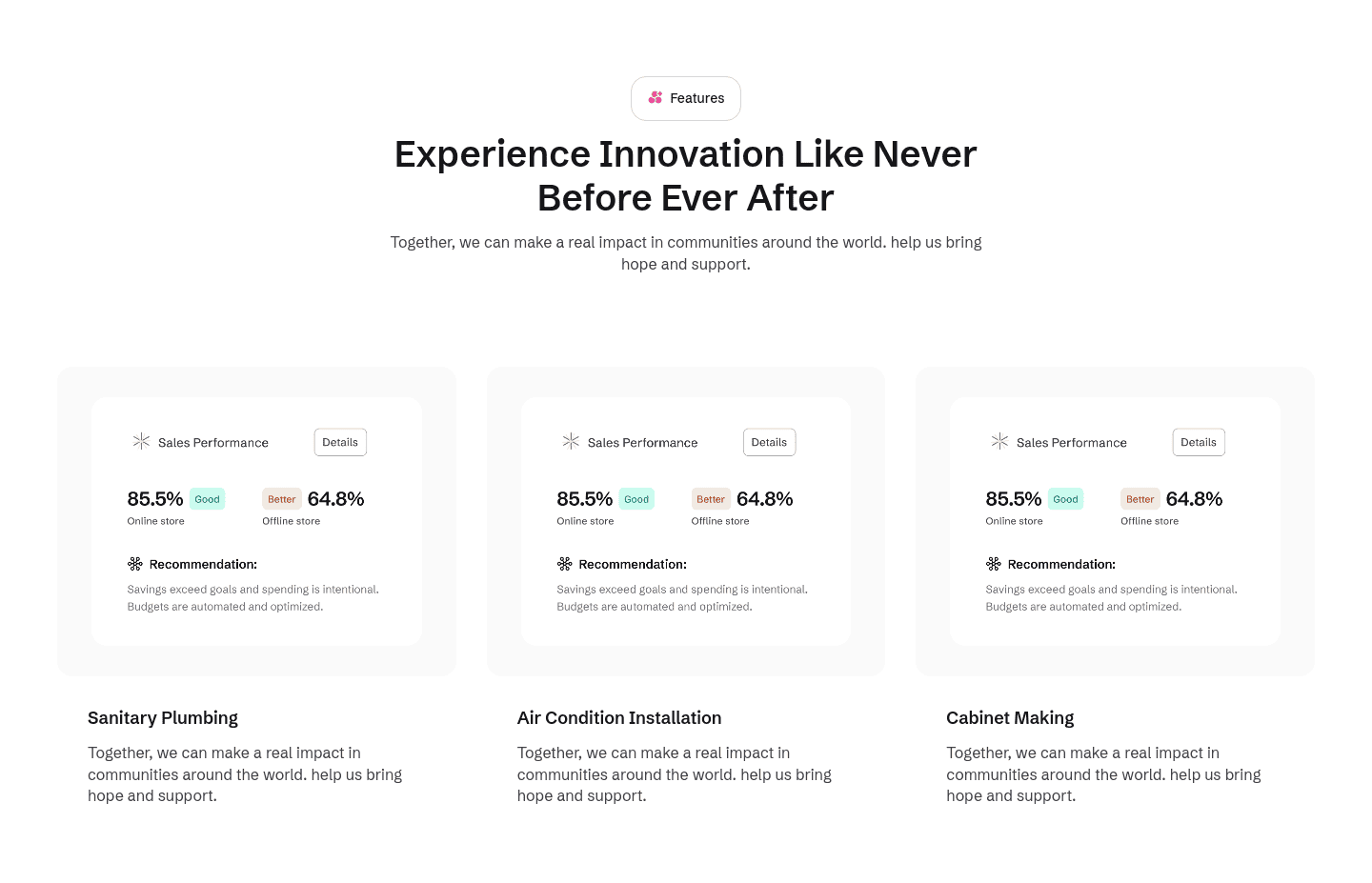
Task: Click the orange Better badge in first card
Action: [281, 499]
